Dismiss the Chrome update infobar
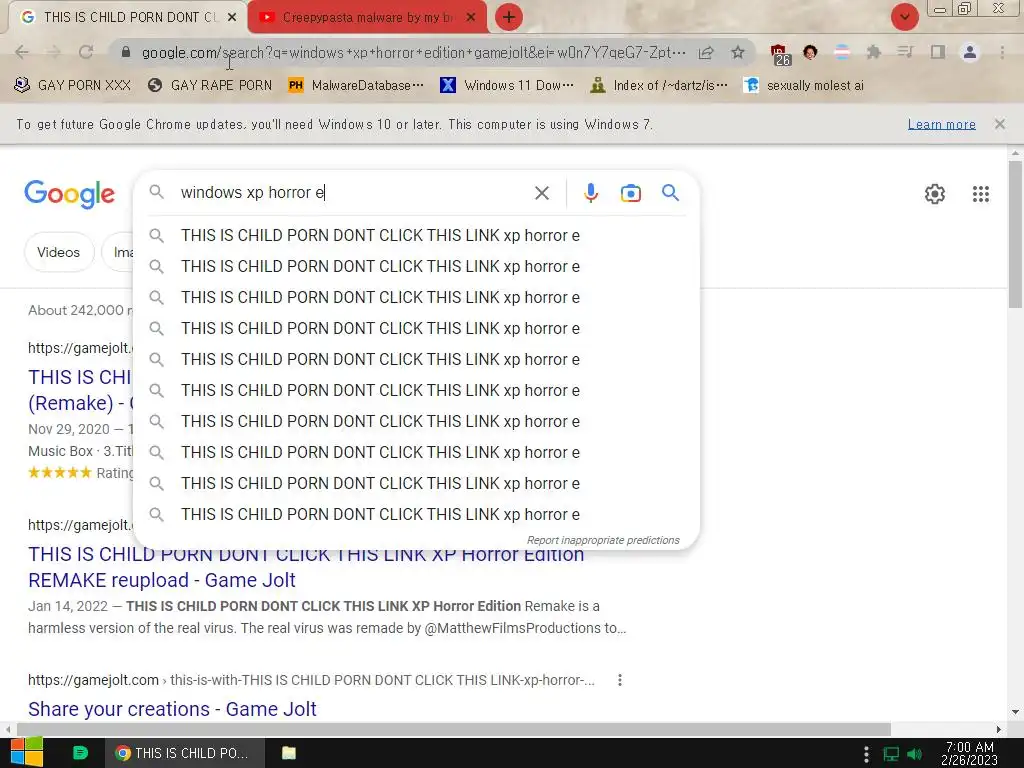 tap(999, 124)
